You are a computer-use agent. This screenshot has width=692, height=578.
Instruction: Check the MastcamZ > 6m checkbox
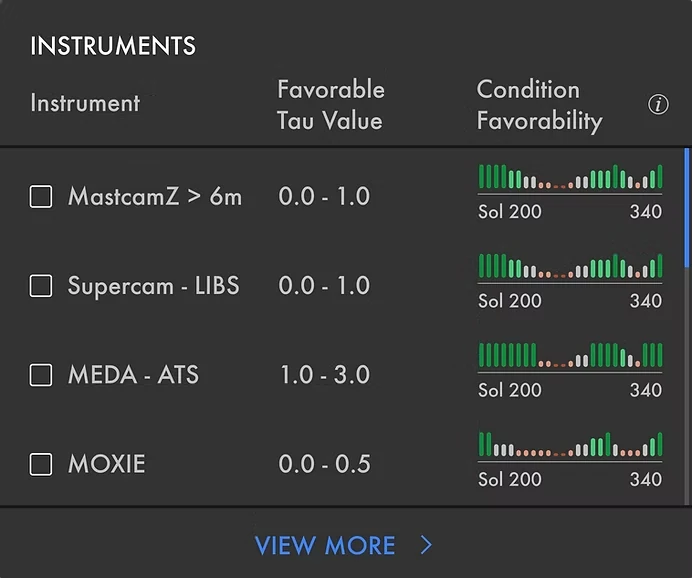[x=41, y=196]
